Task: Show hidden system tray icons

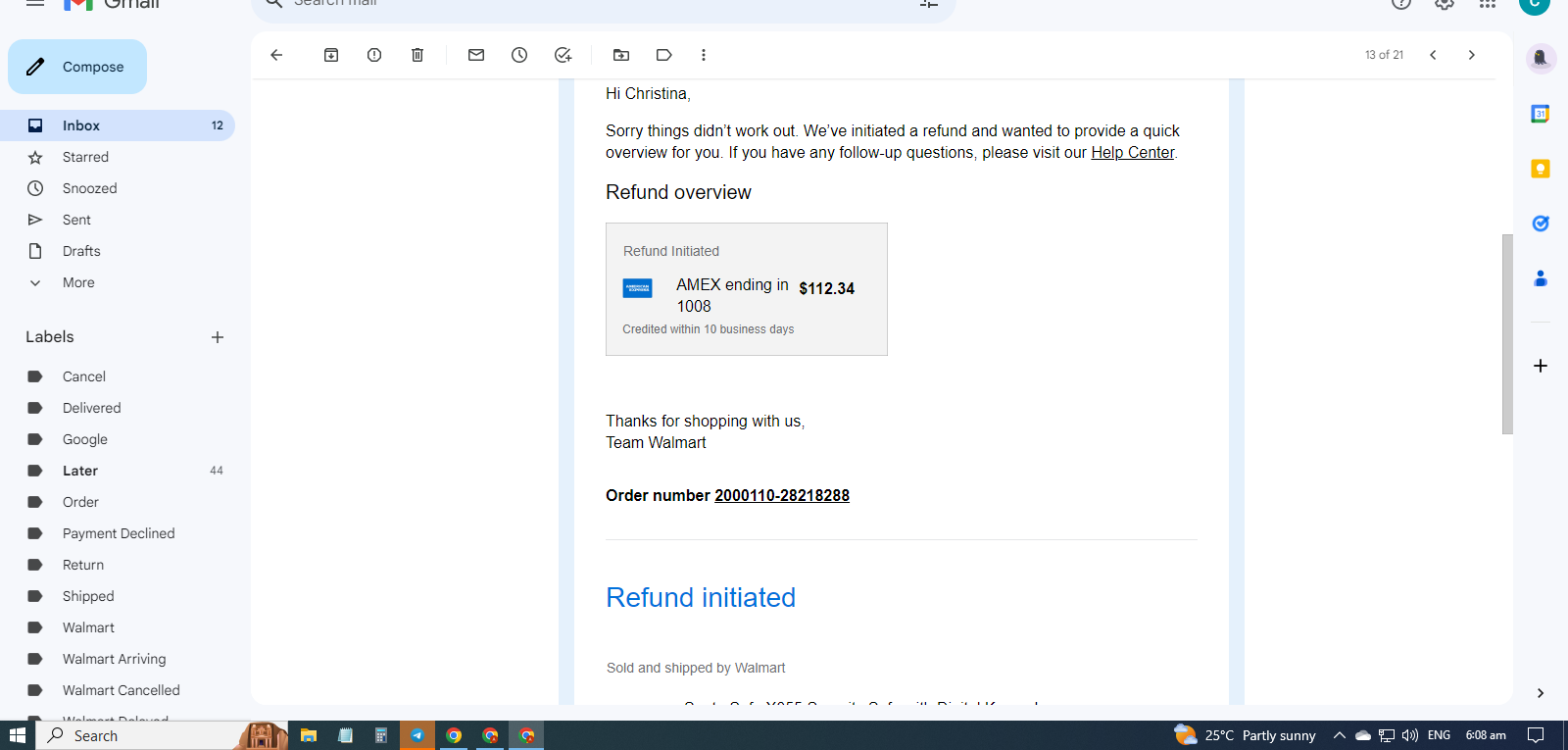Action: pyautogui.click(x=1339, y=735)
